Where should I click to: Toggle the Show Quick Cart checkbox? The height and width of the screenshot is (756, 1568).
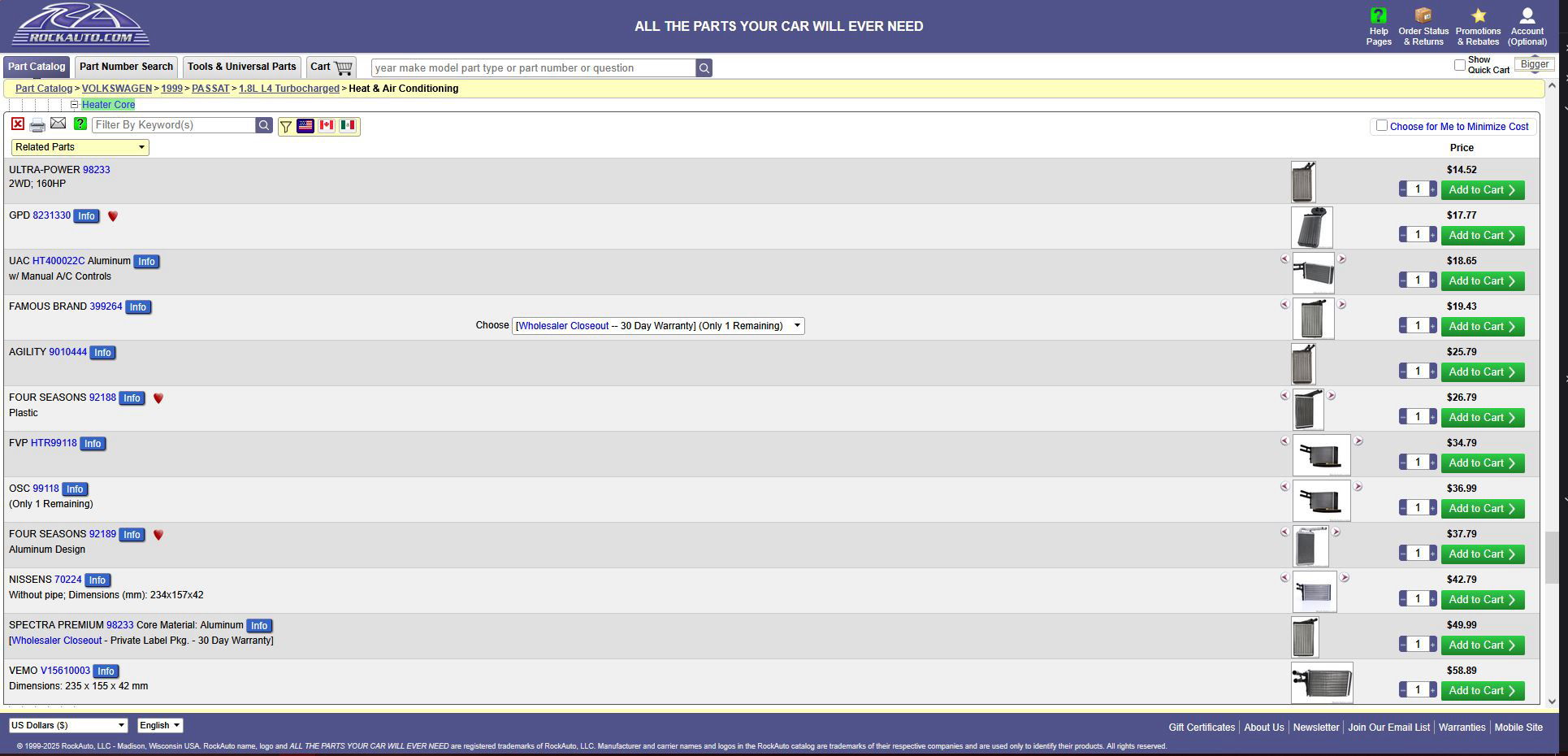coord(1460,65)
